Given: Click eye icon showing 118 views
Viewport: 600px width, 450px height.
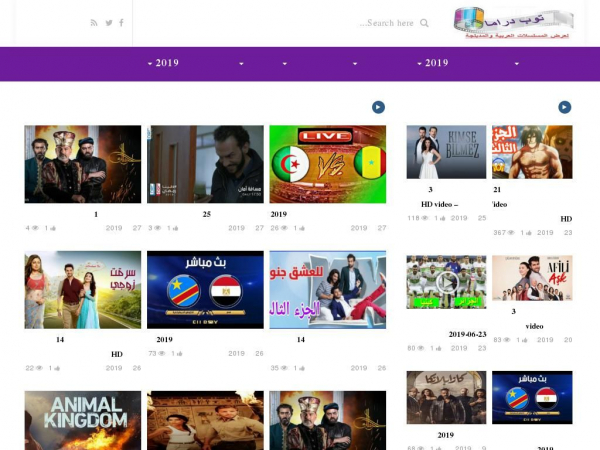Looking at the screenshot, I should tap(424, 218).
